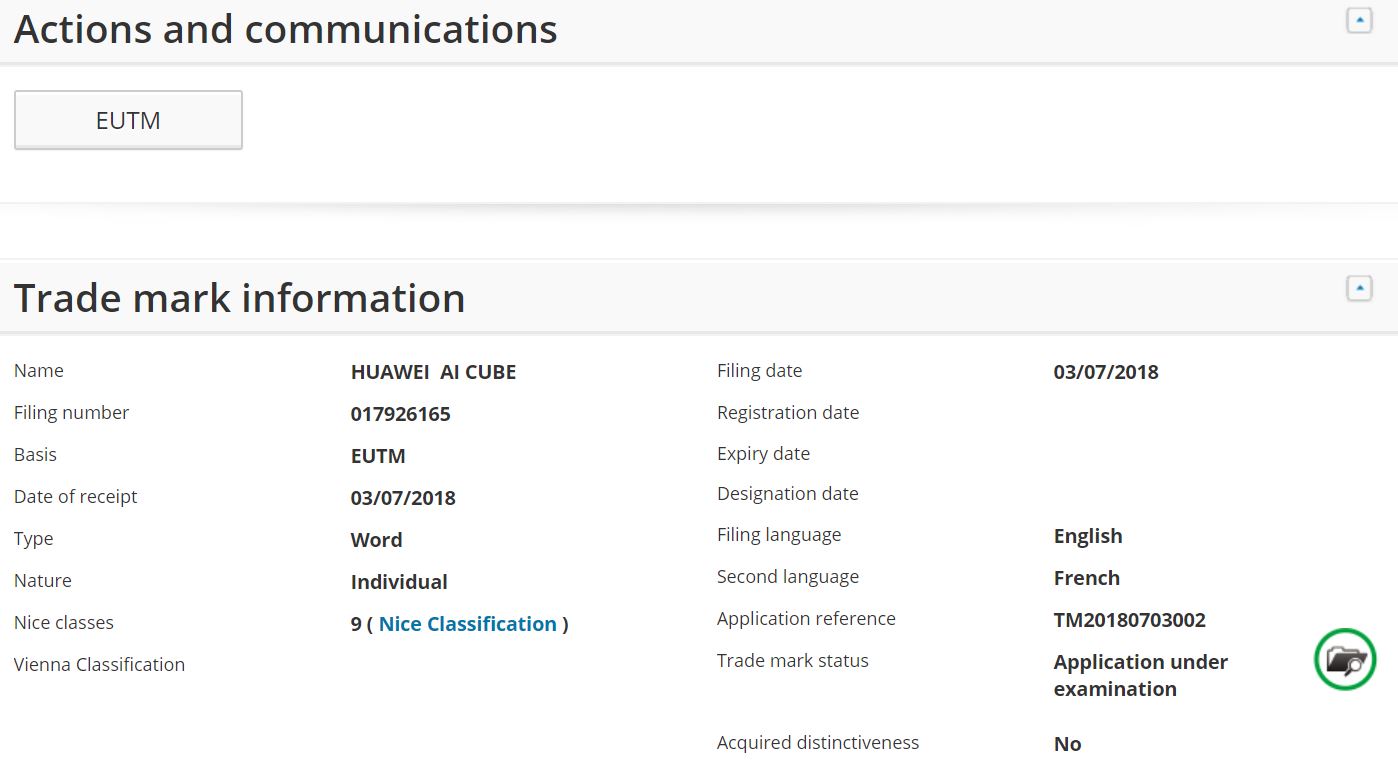Click the green folder search icon

click(1345, 660)
